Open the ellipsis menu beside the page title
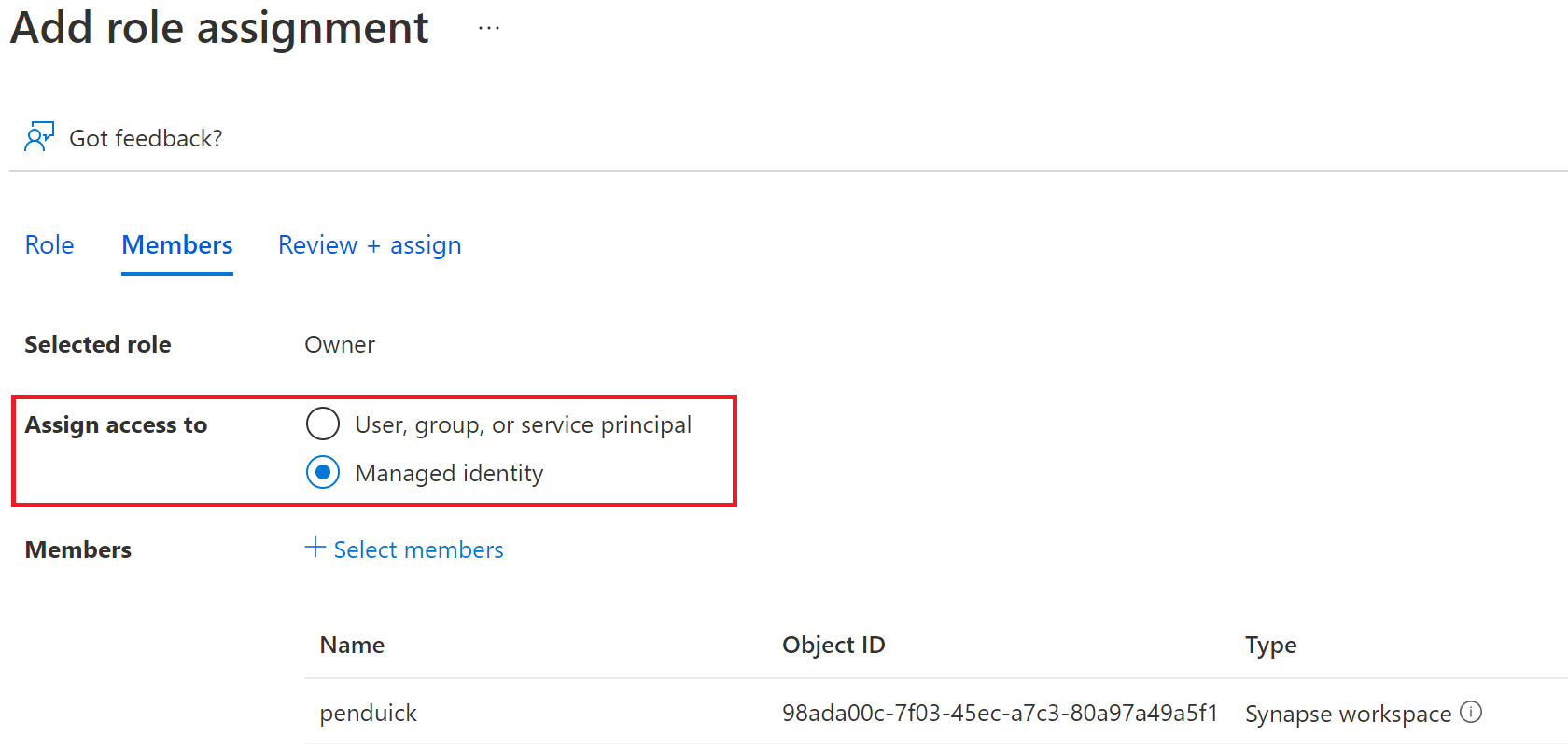This screenshot has width=1568, height=750. point(488,28)
